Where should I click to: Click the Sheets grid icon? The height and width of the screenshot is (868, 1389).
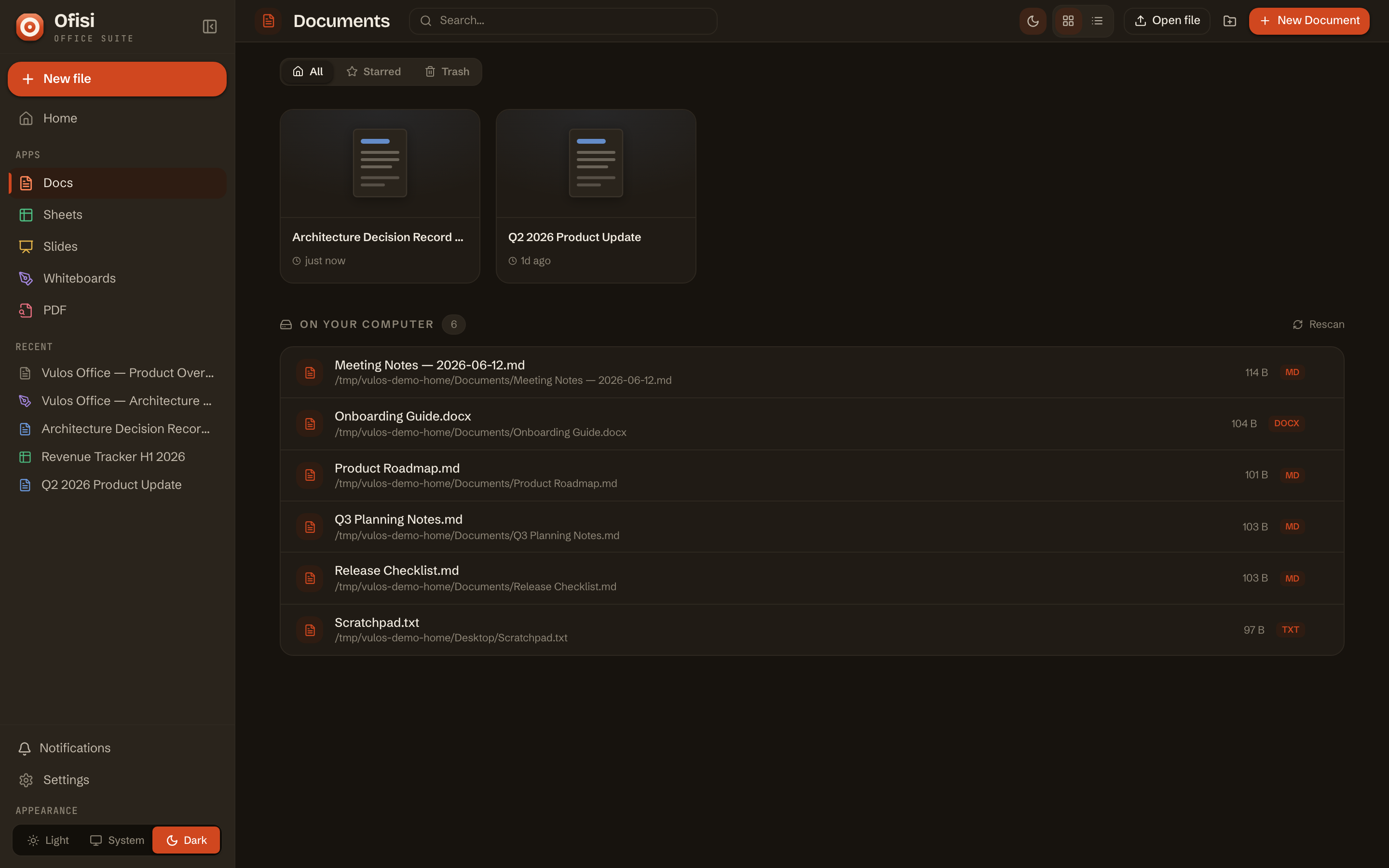coord(26,215)
